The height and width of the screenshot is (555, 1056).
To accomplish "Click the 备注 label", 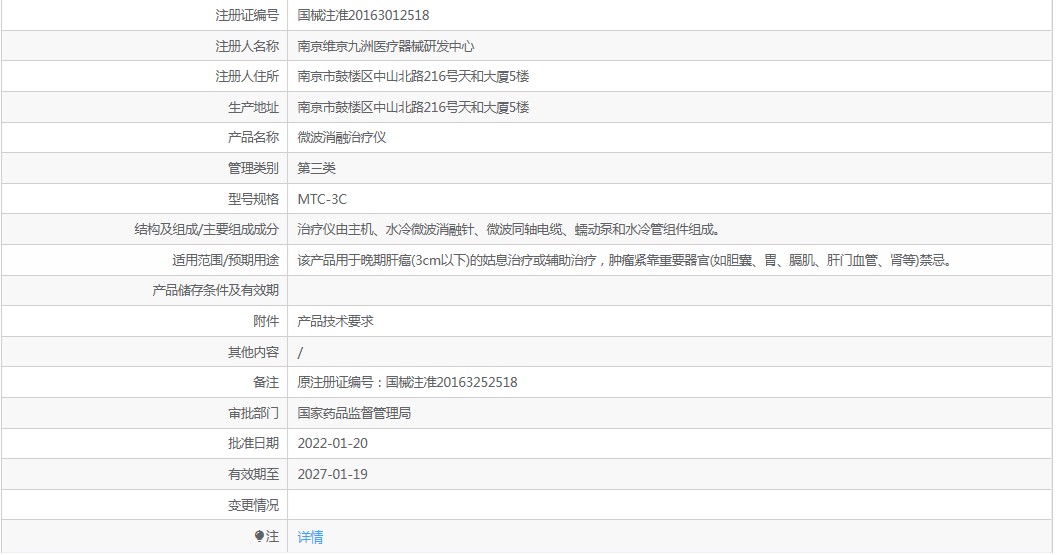I will pyautogui.click(x=265, y=383).
